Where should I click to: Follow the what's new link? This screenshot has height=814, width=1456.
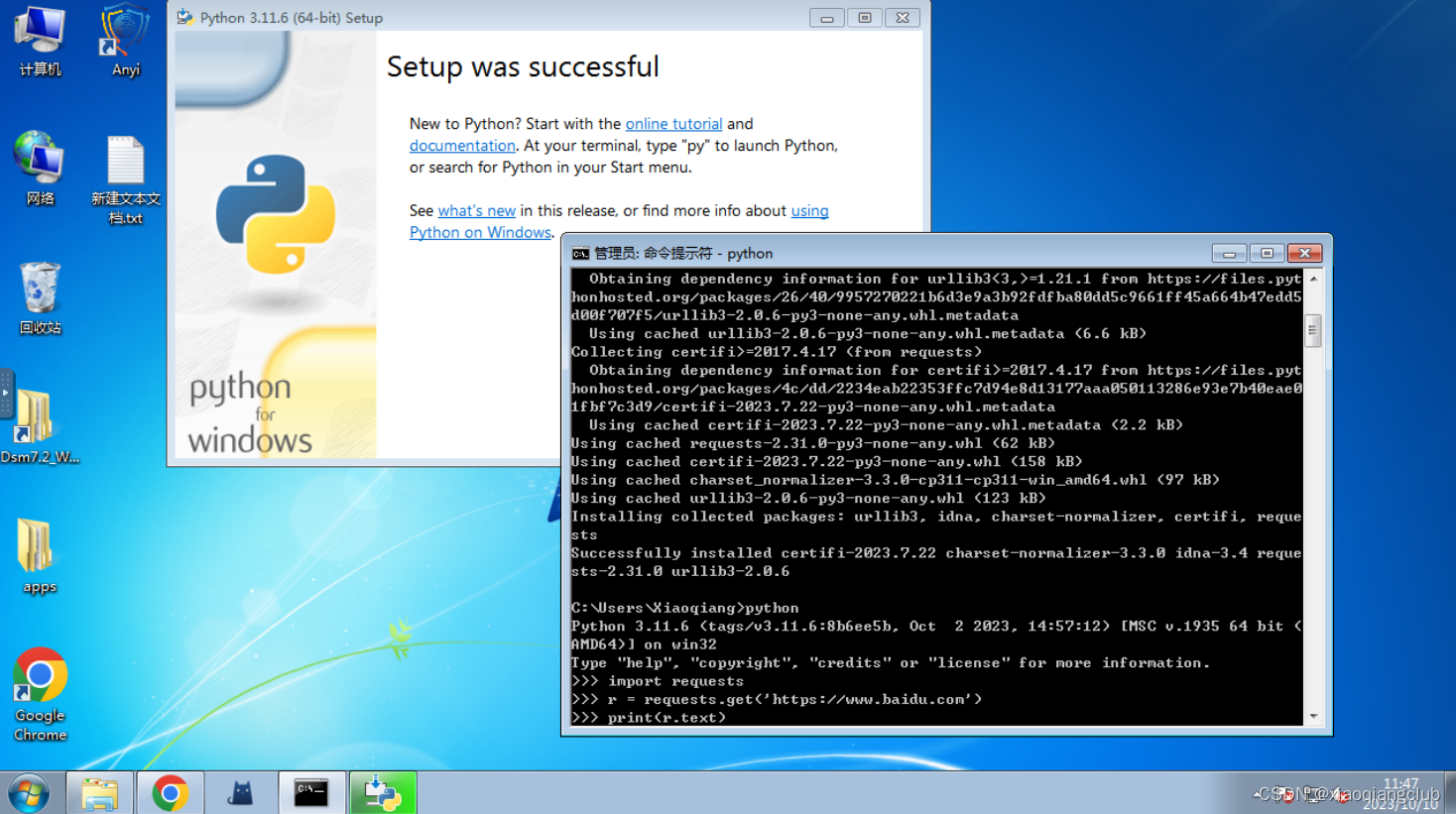(477, 211)
